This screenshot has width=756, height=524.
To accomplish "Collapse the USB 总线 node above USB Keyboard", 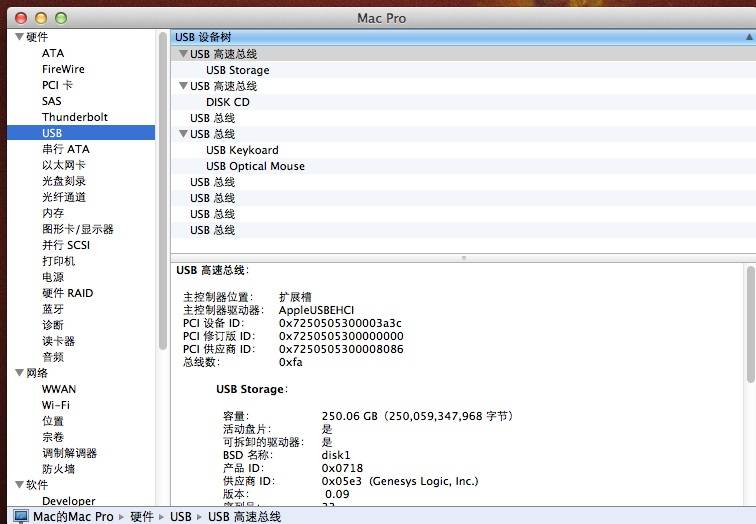I will pyautogui.click(x=183, y=134).
